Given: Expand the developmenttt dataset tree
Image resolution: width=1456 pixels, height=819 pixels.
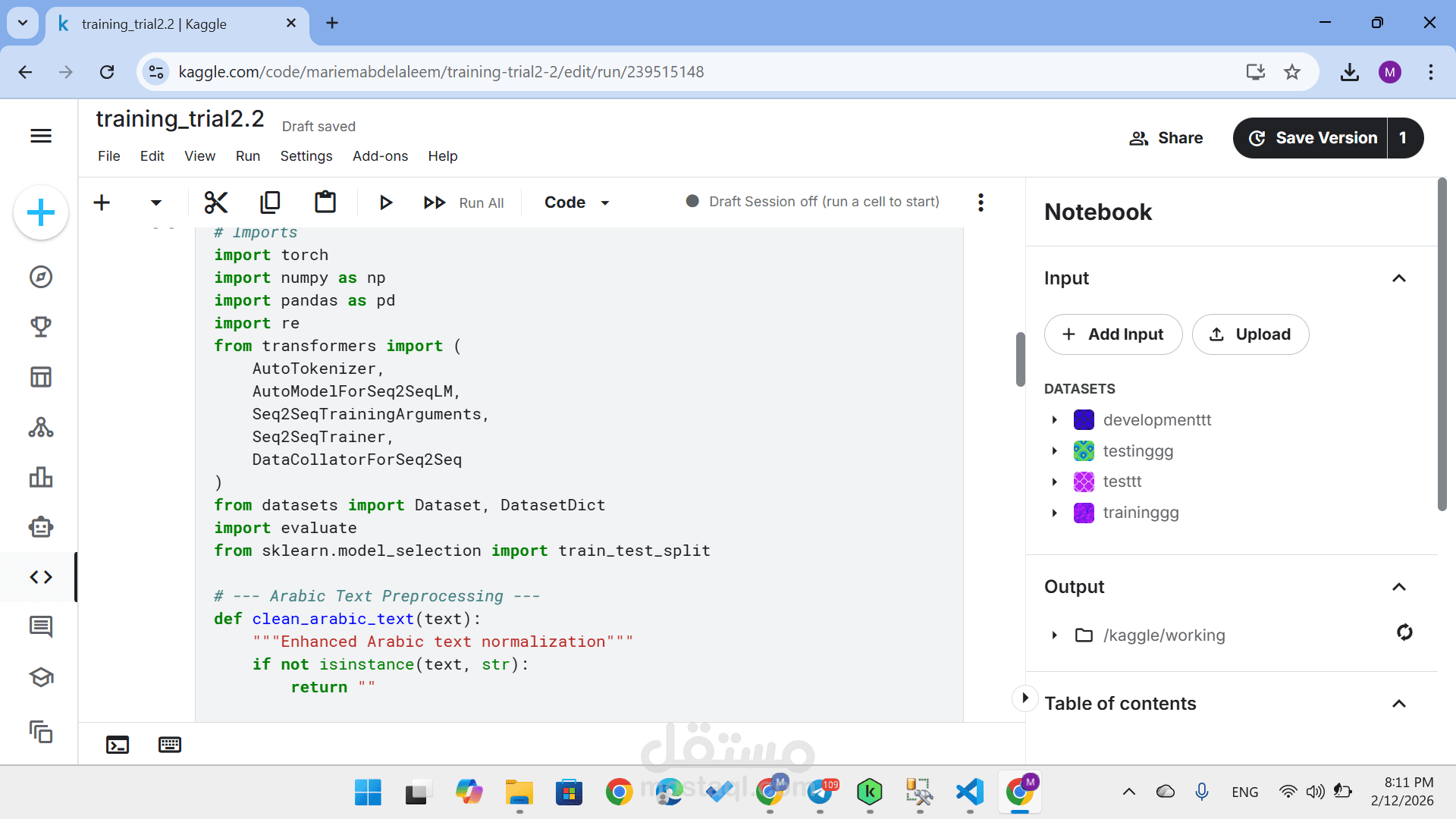Looking at the screenshot, I should [1054, 420].
